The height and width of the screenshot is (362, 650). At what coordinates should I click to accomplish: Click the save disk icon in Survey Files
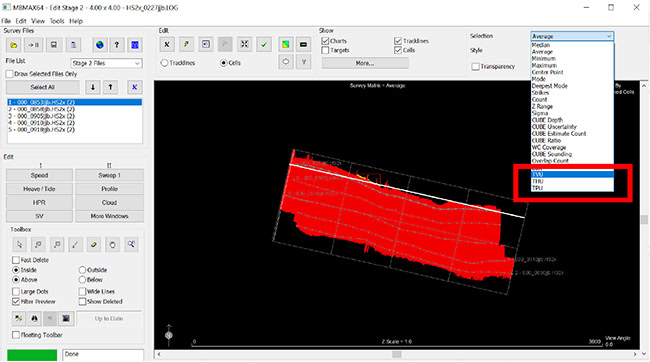pos(54,45)
